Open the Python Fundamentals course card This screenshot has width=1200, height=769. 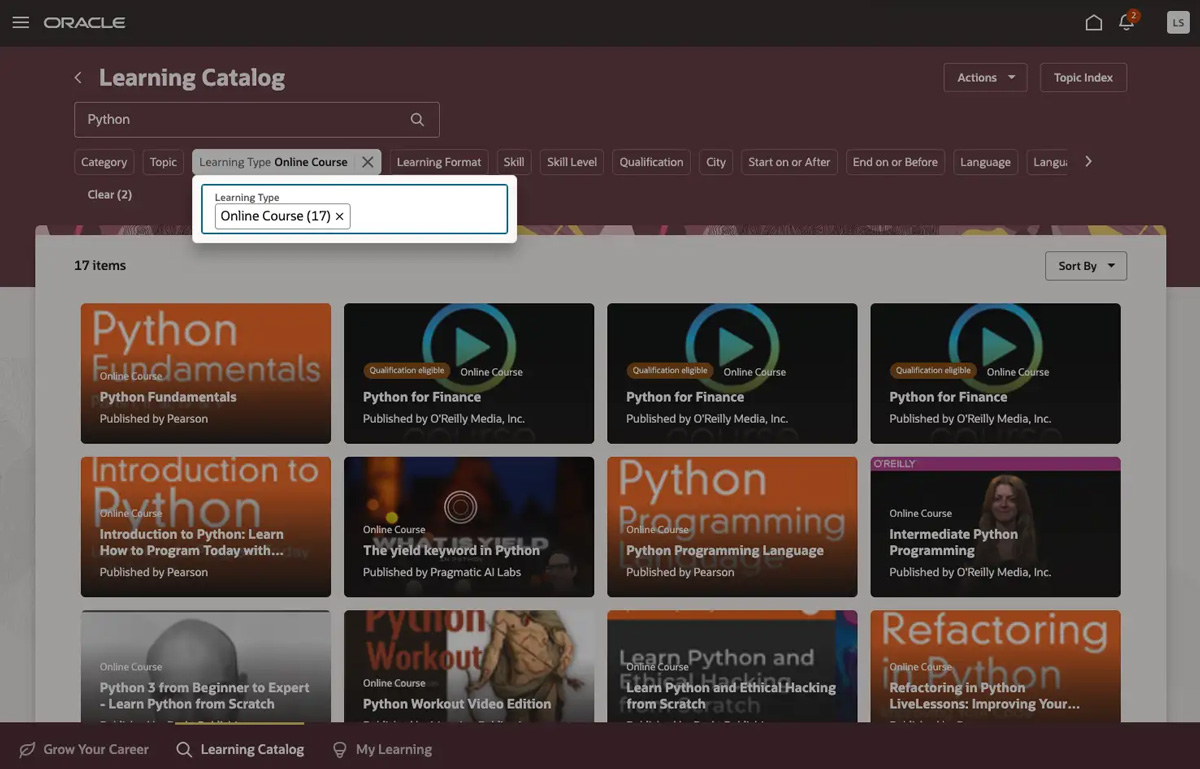205,373
